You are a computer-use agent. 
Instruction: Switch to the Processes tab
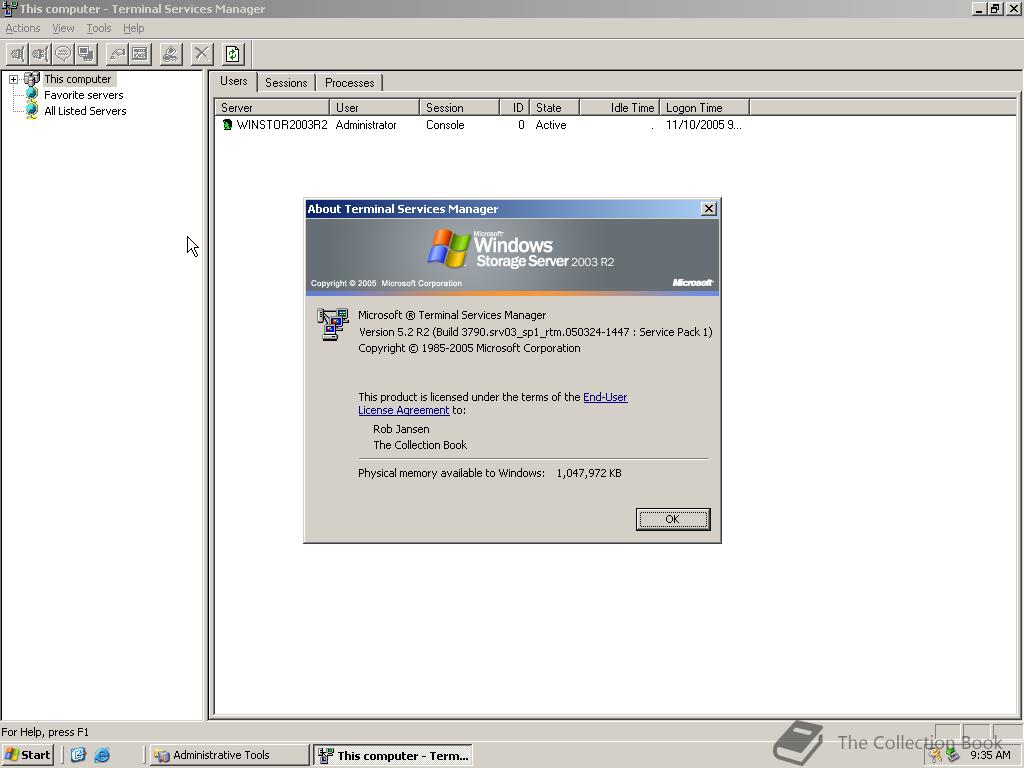pos(349,83)
